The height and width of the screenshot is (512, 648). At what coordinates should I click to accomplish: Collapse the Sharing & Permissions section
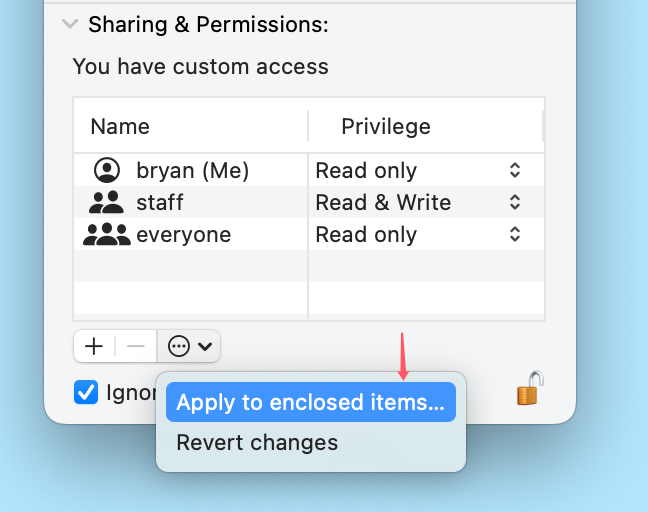[x=69, y=24]
